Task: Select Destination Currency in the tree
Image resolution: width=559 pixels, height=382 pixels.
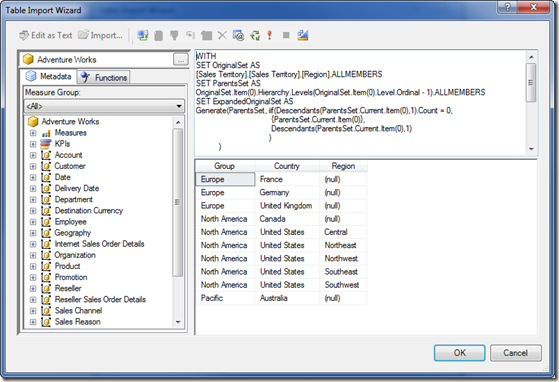Action: 89,211
